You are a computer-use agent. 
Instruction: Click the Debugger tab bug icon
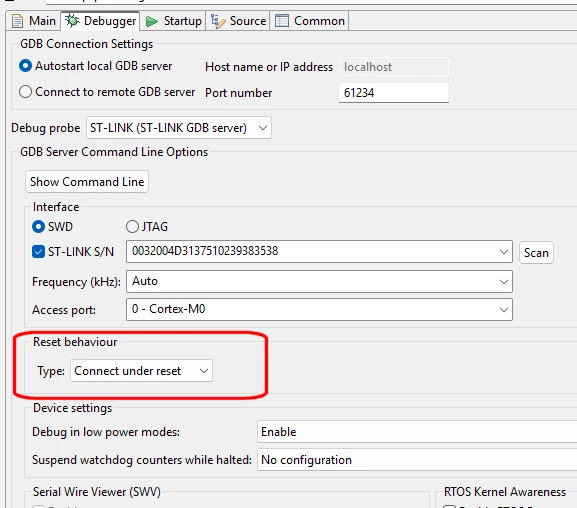pyautogui.click(x=72, y=21)
